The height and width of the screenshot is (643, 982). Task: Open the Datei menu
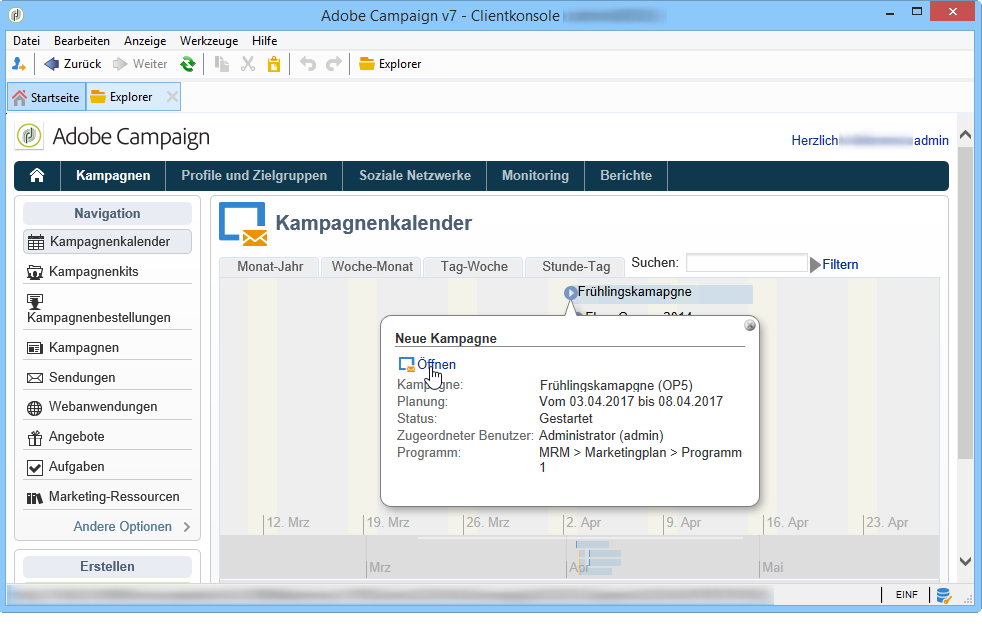pyautogui.click(x=26, y=41)
